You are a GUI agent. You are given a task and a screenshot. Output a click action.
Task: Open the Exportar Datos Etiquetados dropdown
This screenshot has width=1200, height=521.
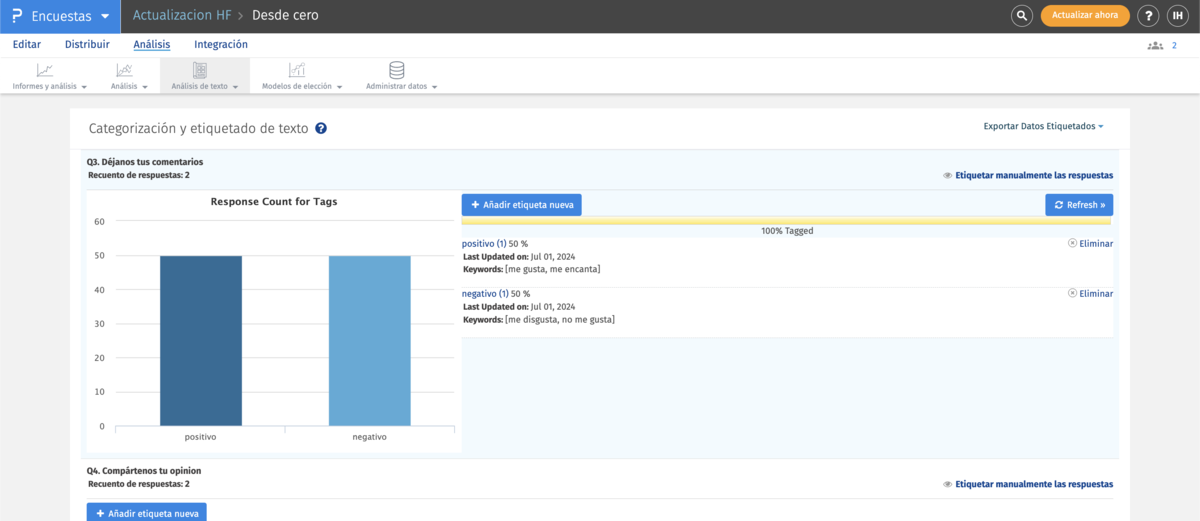tap(1043, 127)
